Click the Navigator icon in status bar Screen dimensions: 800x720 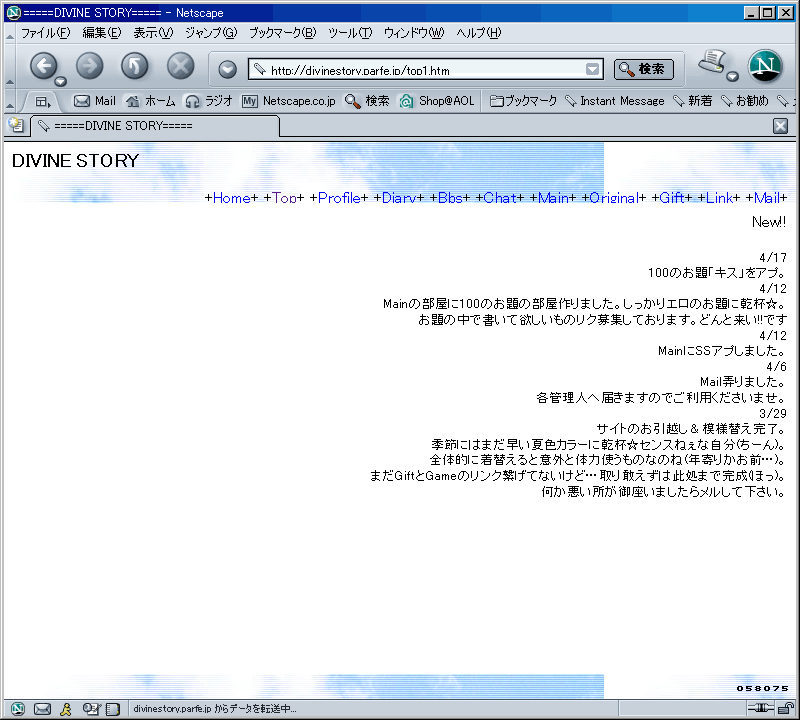pyautogui.click(x=17, y=709)
